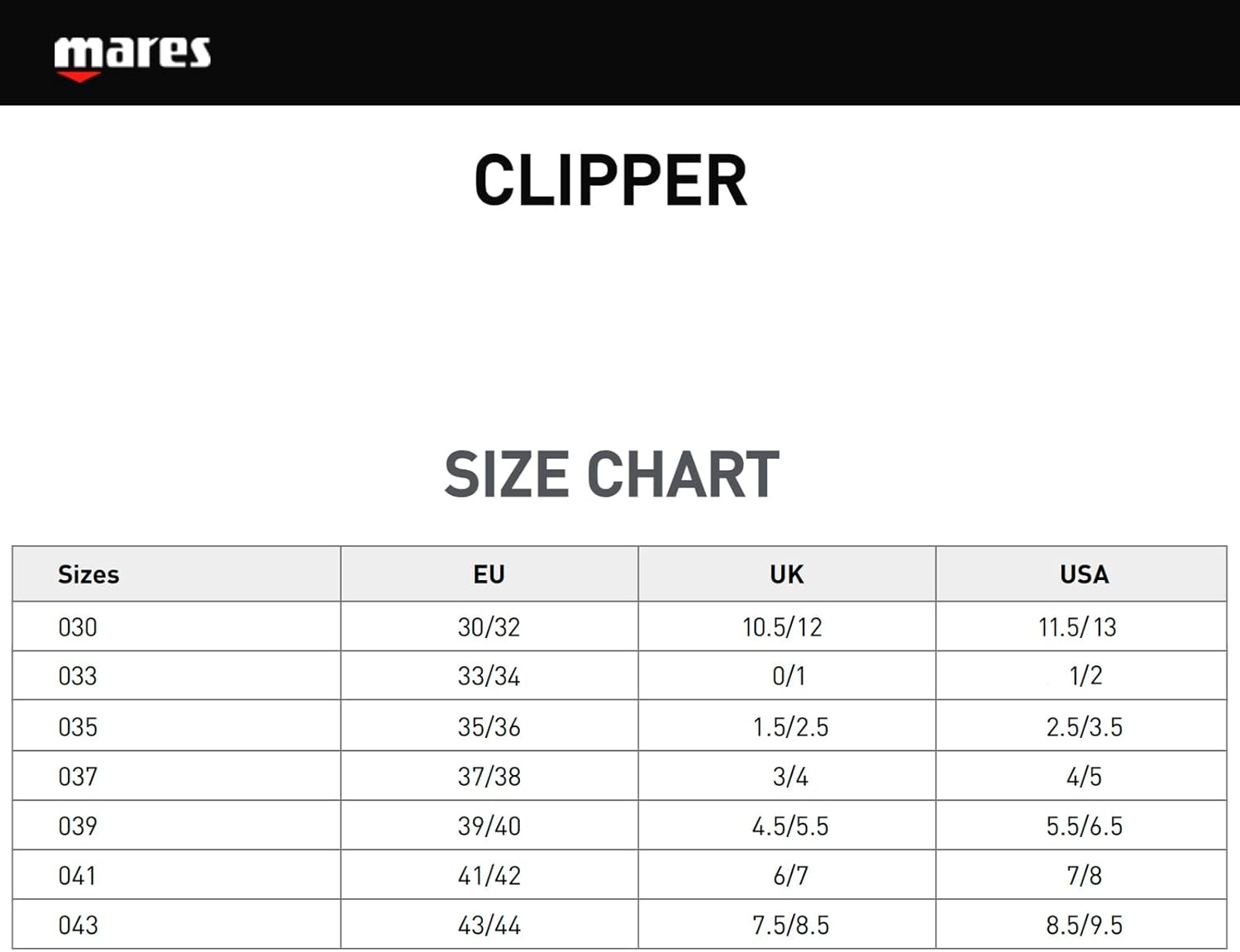
Task: Click the USA 5.5/6.5 cell
Action: click(1084, 826)
